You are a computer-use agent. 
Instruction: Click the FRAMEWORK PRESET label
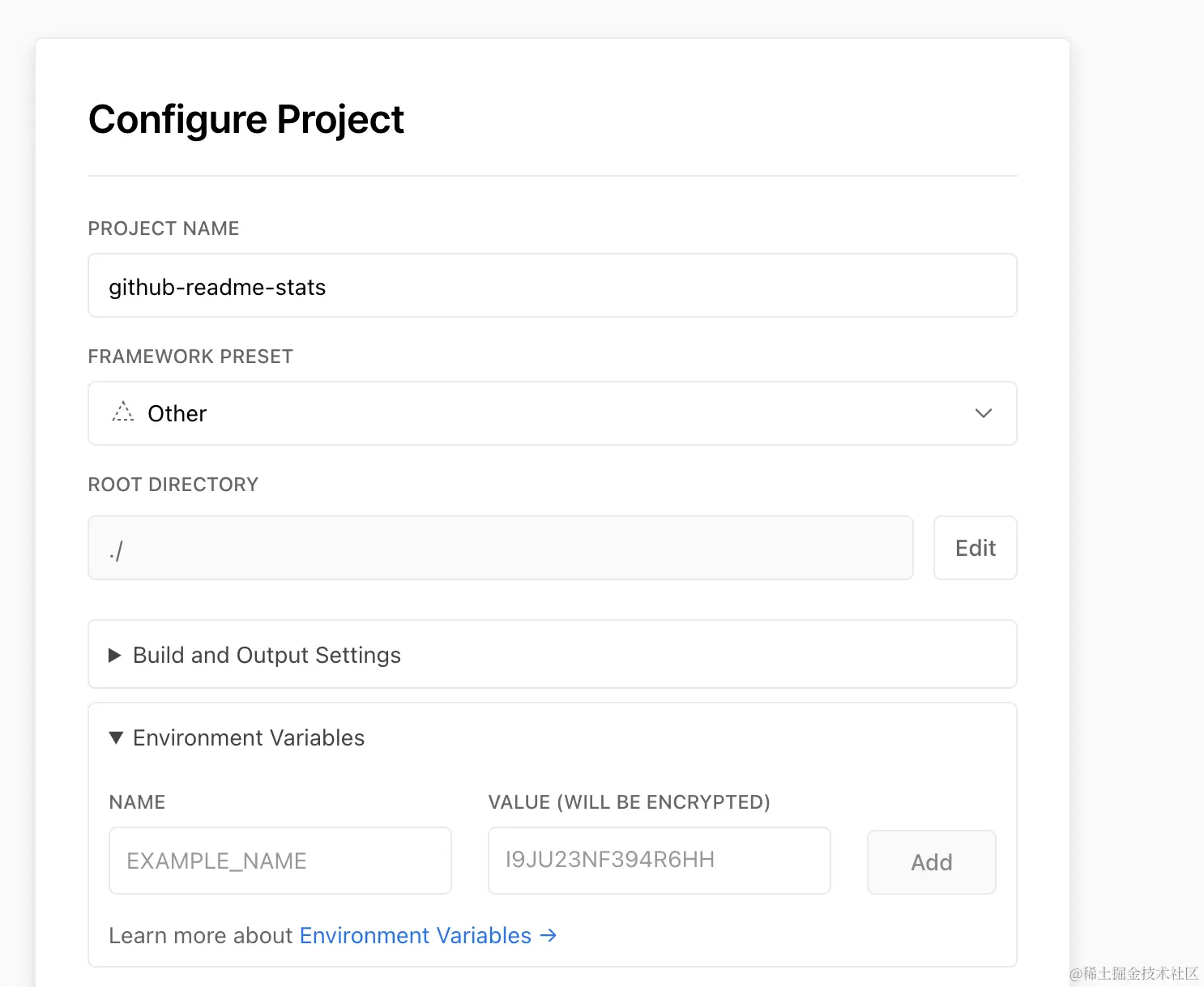[190, 357]
